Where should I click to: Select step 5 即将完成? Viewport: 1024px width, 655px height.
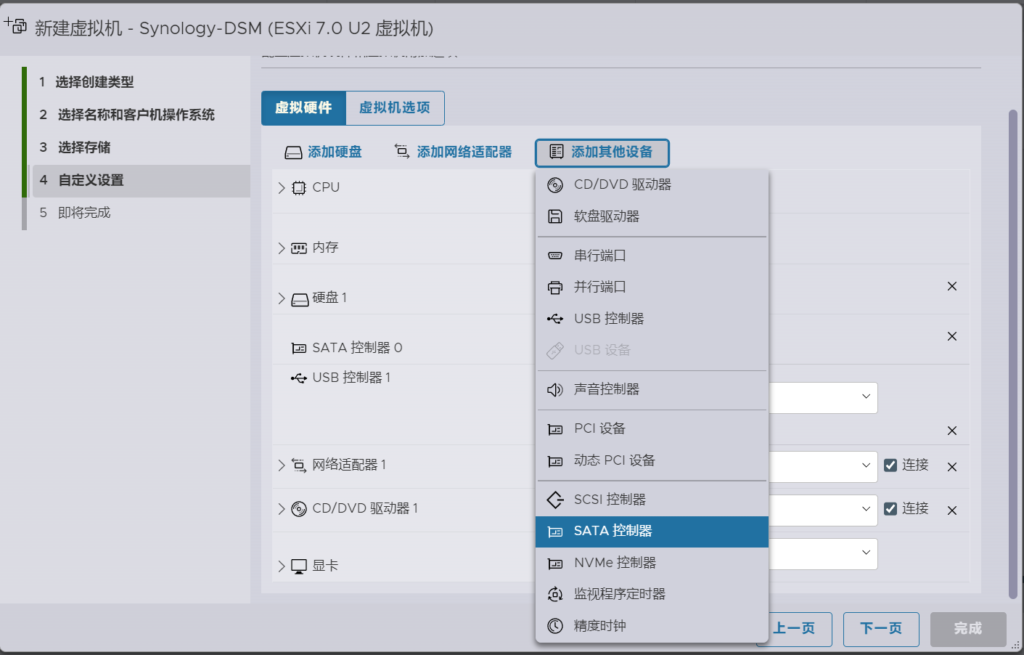click(x=74, y=213)
